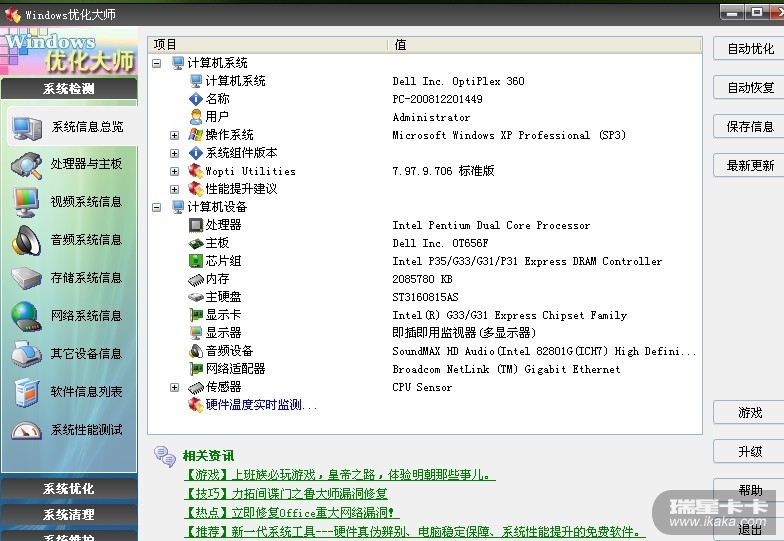Image resolution: width=784 pixels, height=541 pixels.
Task: Click the Wopti Utilities icon in tree
Action: pos(196,171)
